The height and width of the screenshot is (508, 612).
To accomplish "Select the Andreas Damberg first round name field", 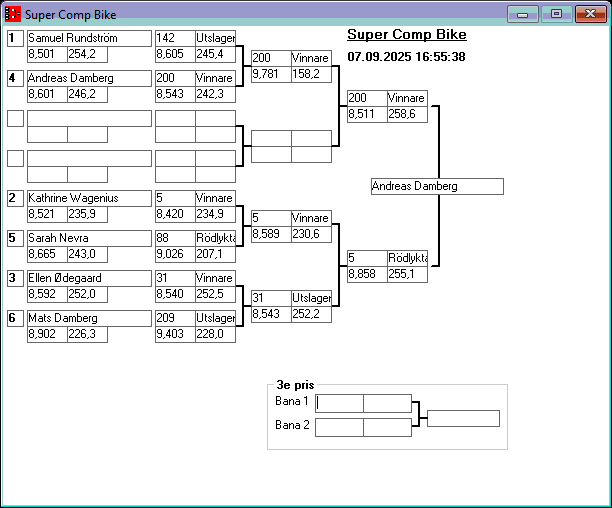I will tap(88, 78).
